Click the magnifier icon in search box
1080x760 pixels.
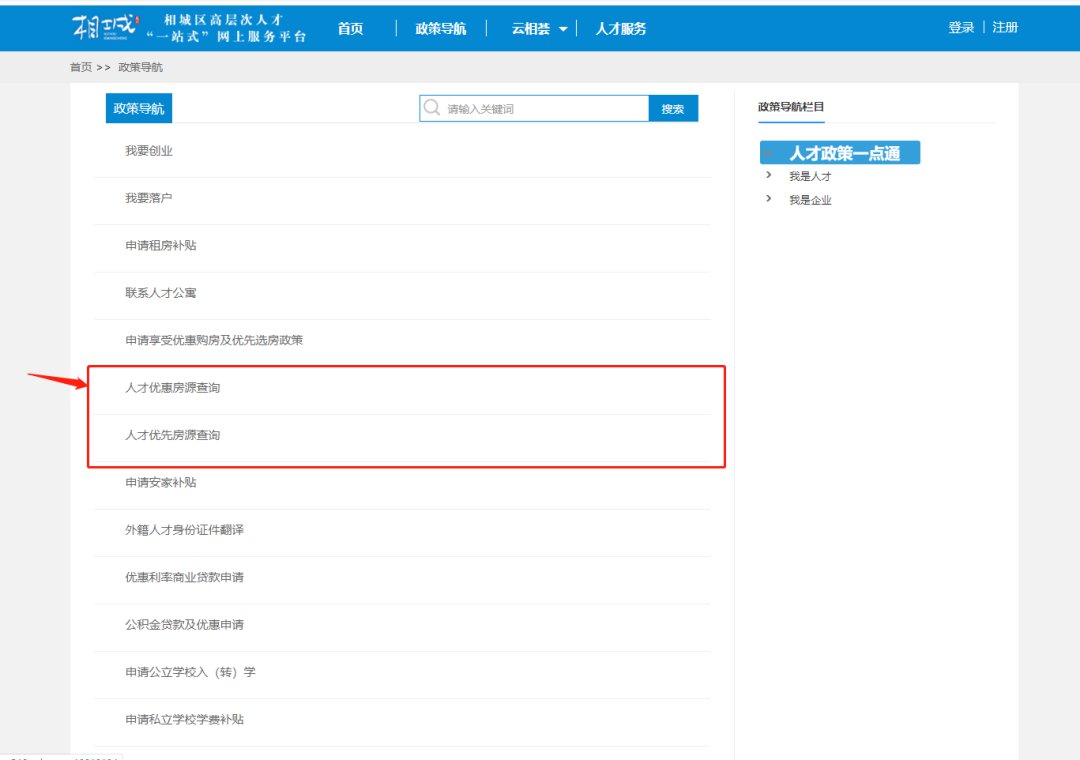[432, 108]
